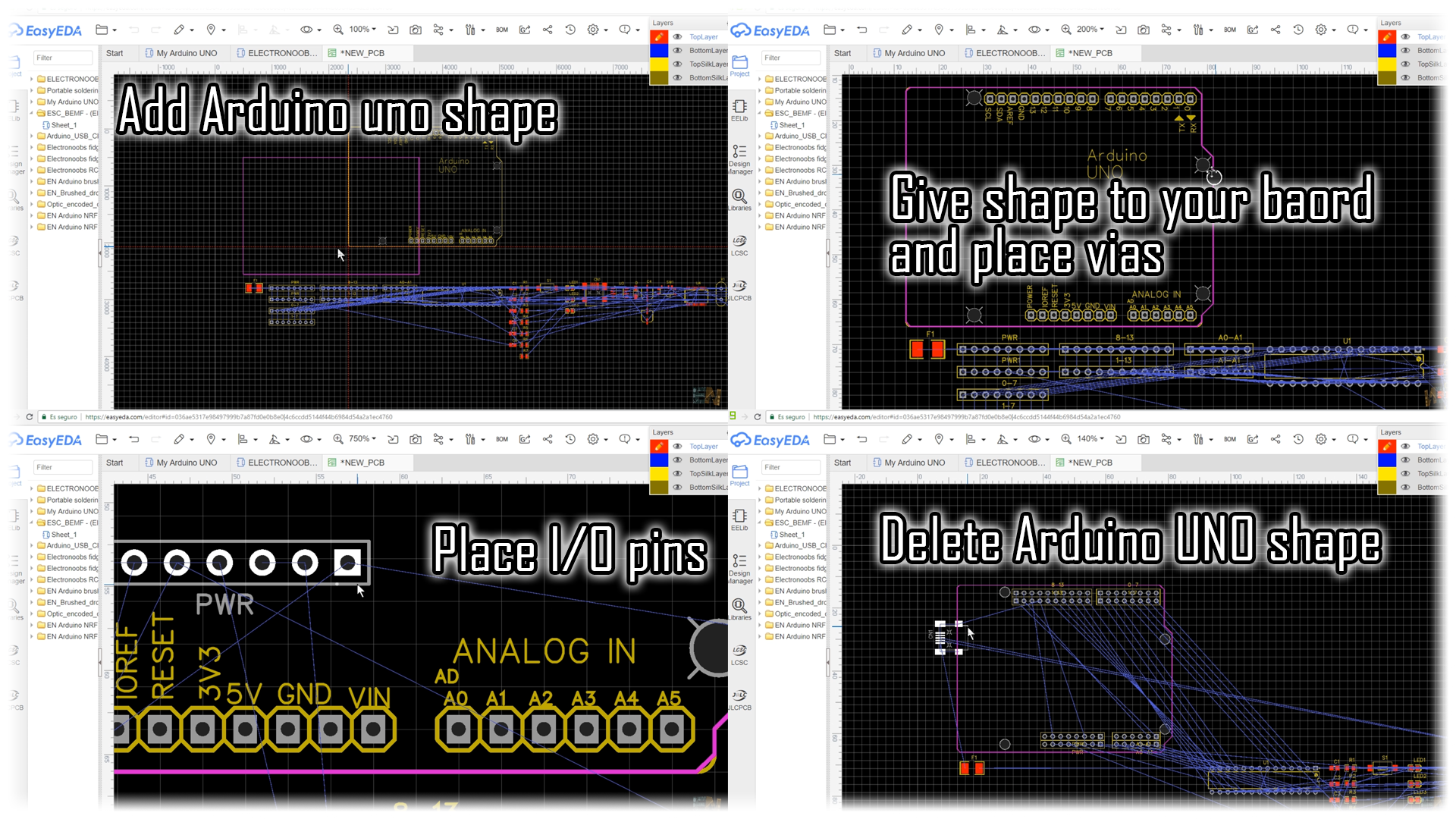Open the routing nodes icon in the 200% view
Image resolution: width=1456 pixels, height=819 pixels.
[1166, 30]
